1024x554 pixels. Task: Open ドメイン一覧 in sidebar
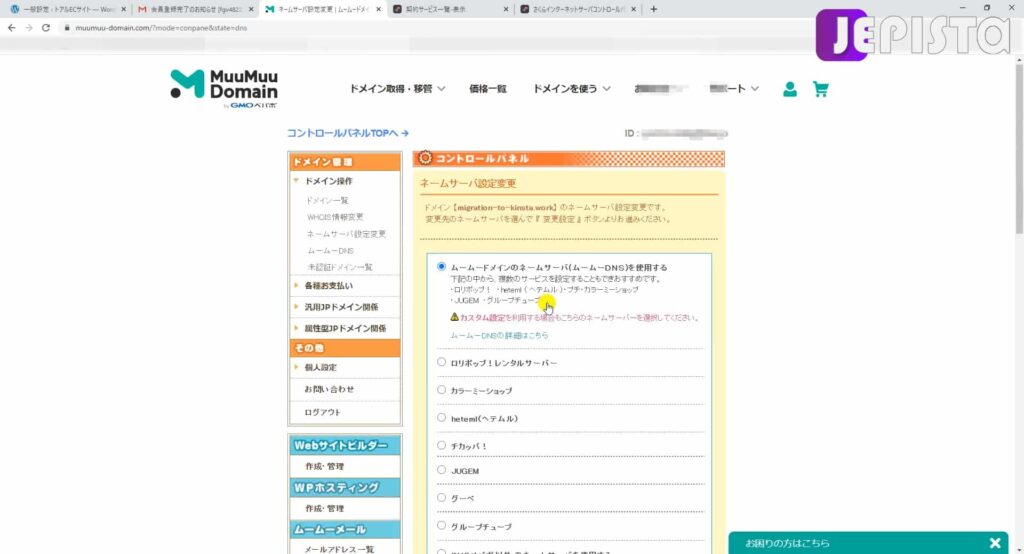pyautogui.click(x=327, y=201)
